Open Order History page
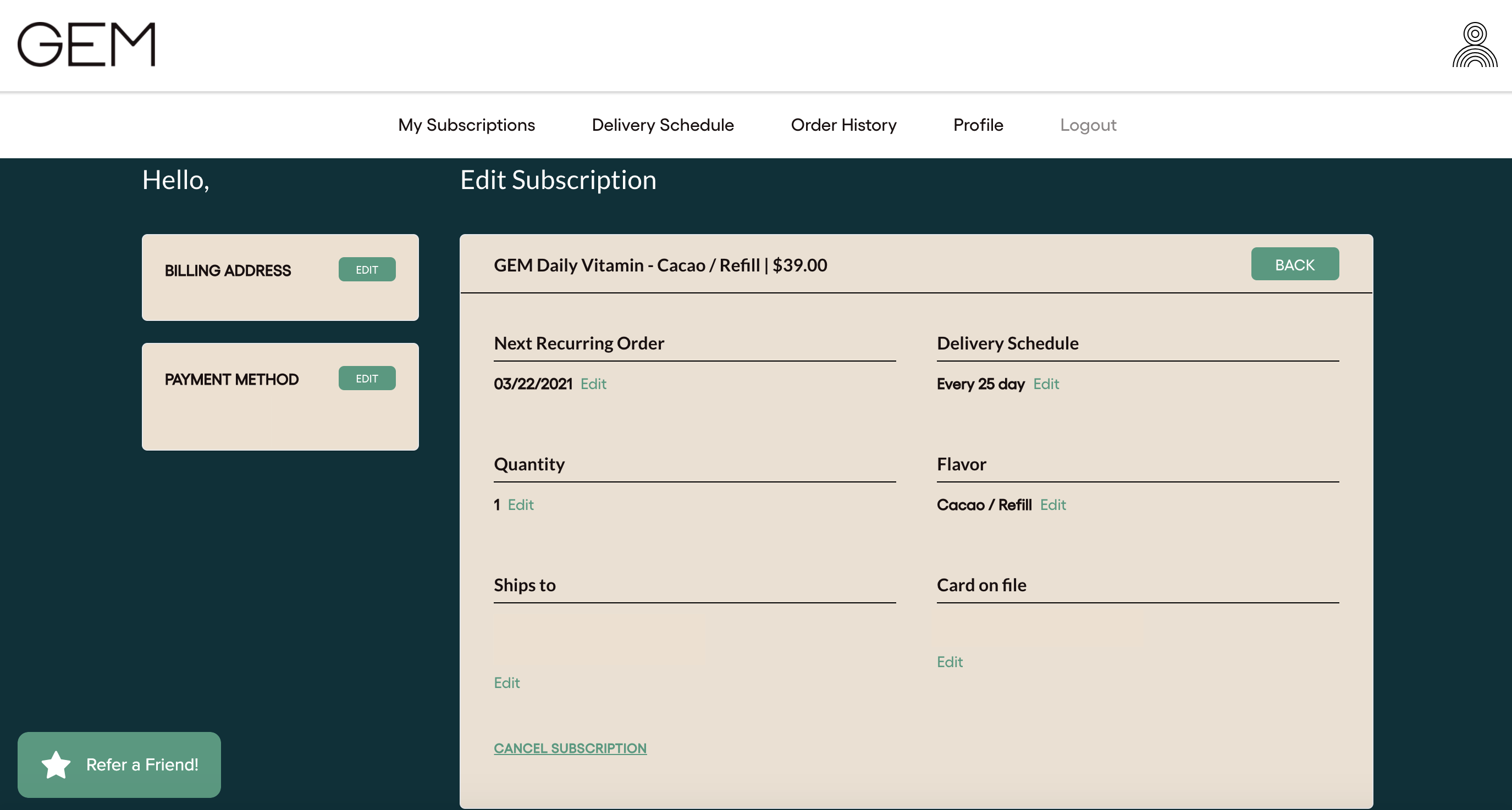Screen dimensions: 1512x810 843,125
